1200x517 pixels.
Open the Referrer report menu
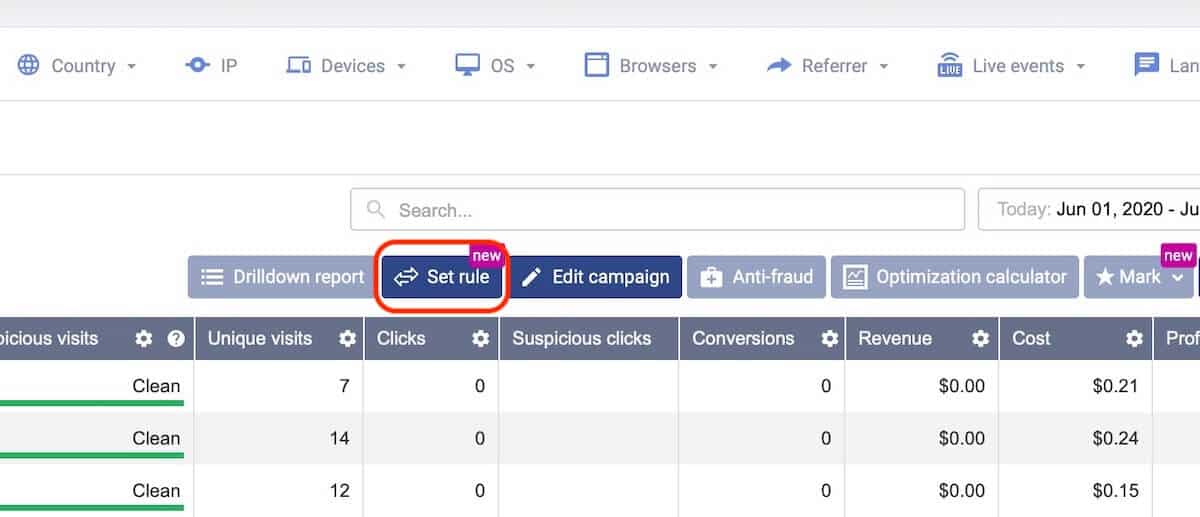pyautogui.click(x=827, y=66)
